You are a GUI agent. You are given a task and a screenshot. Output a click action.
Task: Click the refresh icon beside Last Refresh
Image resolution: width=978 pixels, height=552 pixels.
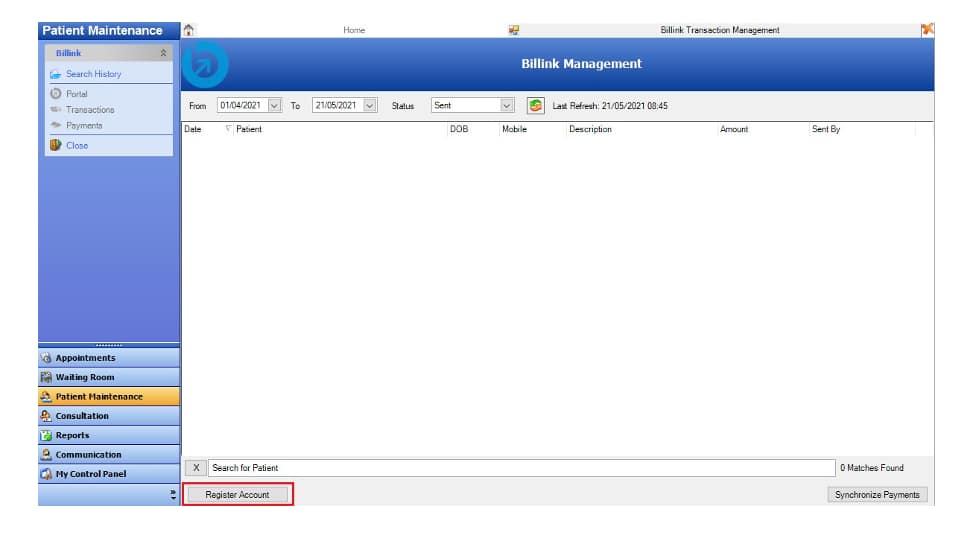pyautogui.click(x=536, y=105)
